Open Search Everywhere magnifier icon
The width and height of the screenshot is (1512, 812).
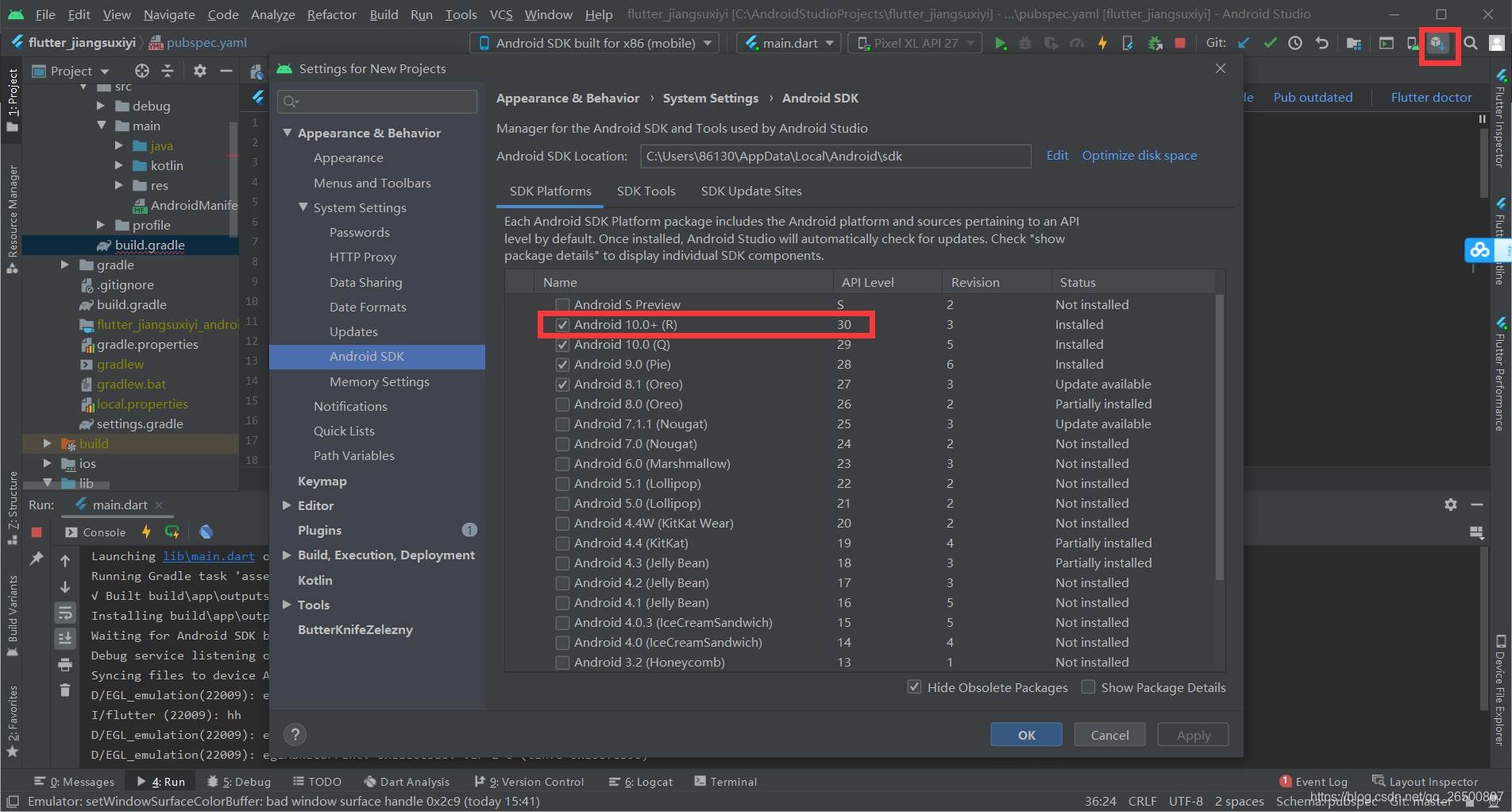[x=1471, y=44]
